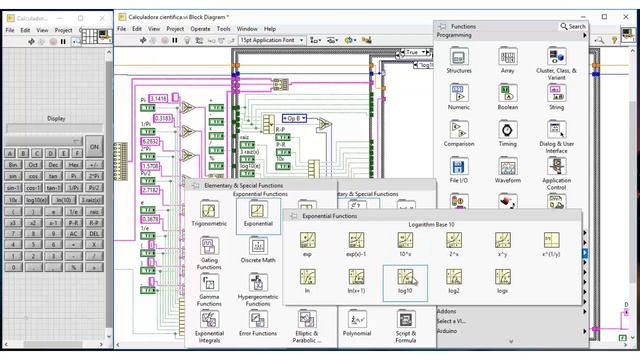Open the Gating Functions subpalette
Viewport: 640px width, 360px height.
[x=209, y=253]
